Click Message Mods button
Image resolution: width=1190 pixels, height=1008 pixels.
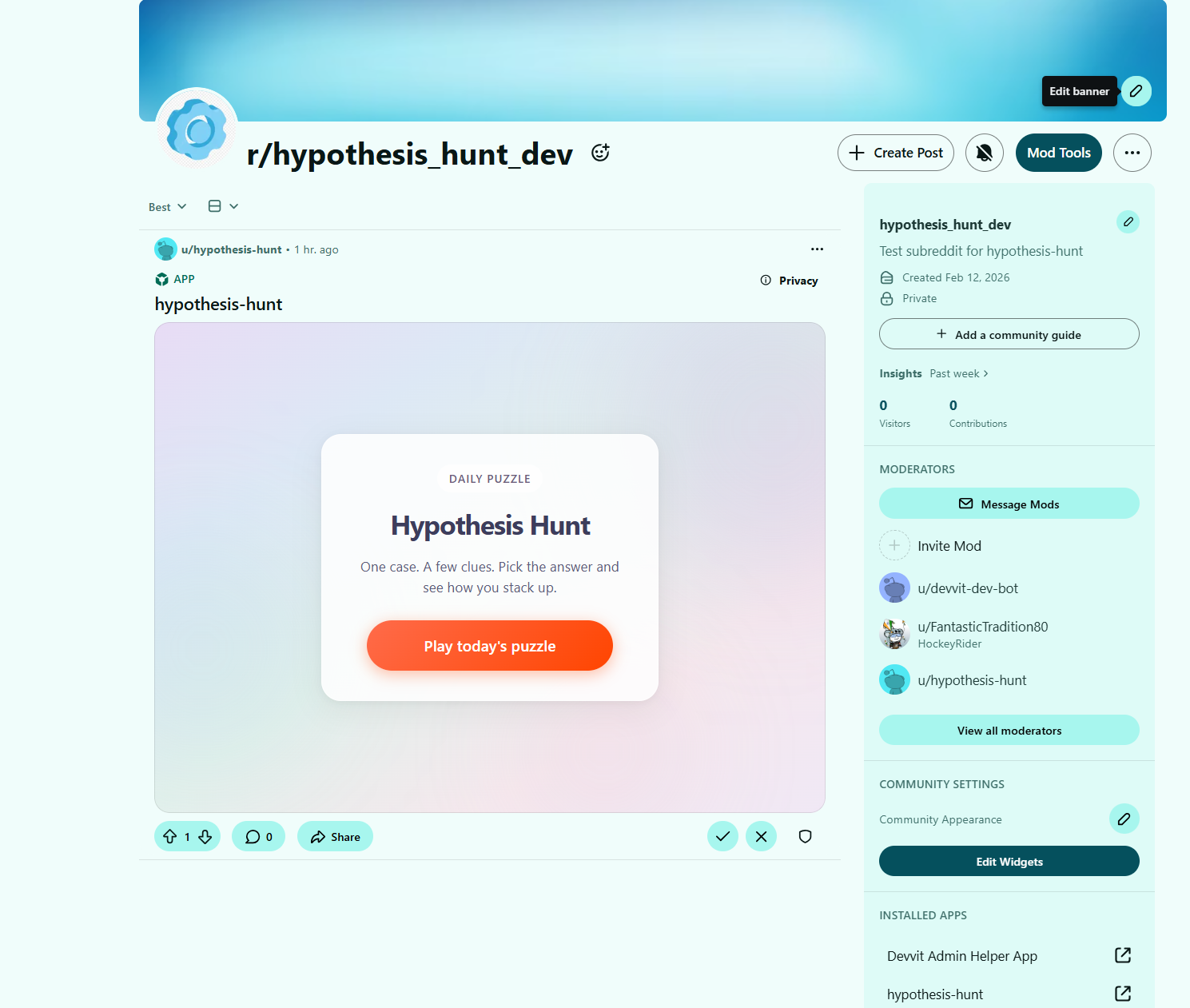coord(1009,504)
